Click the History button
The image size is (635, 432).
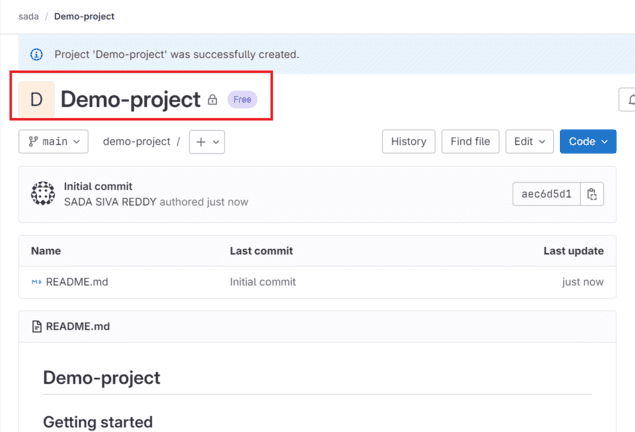point(409,141)
